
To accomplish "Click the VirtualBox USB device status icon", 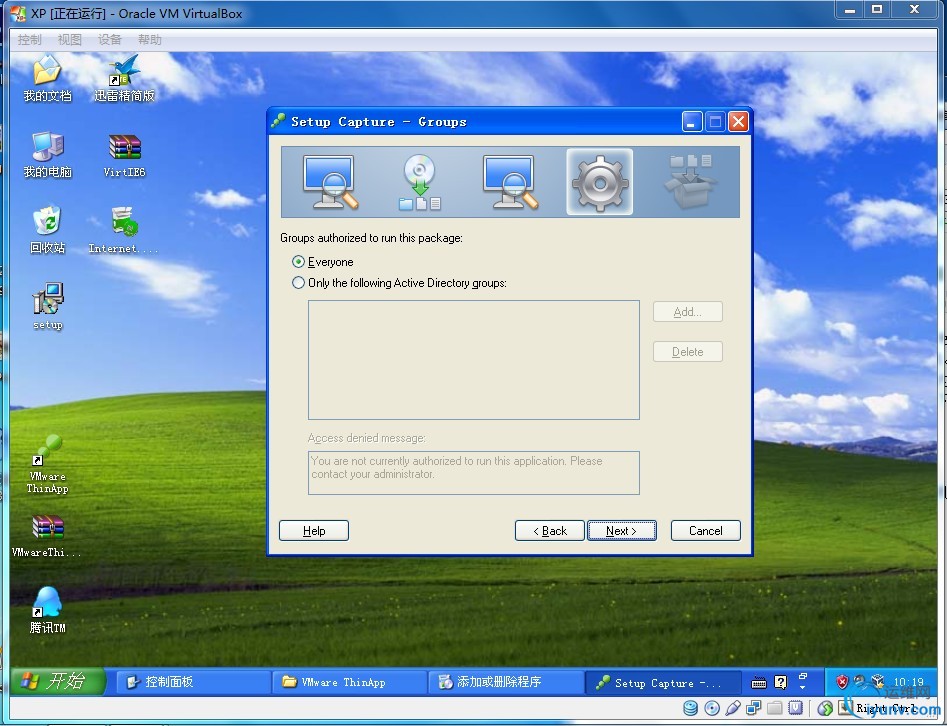I will coord(733,708).
